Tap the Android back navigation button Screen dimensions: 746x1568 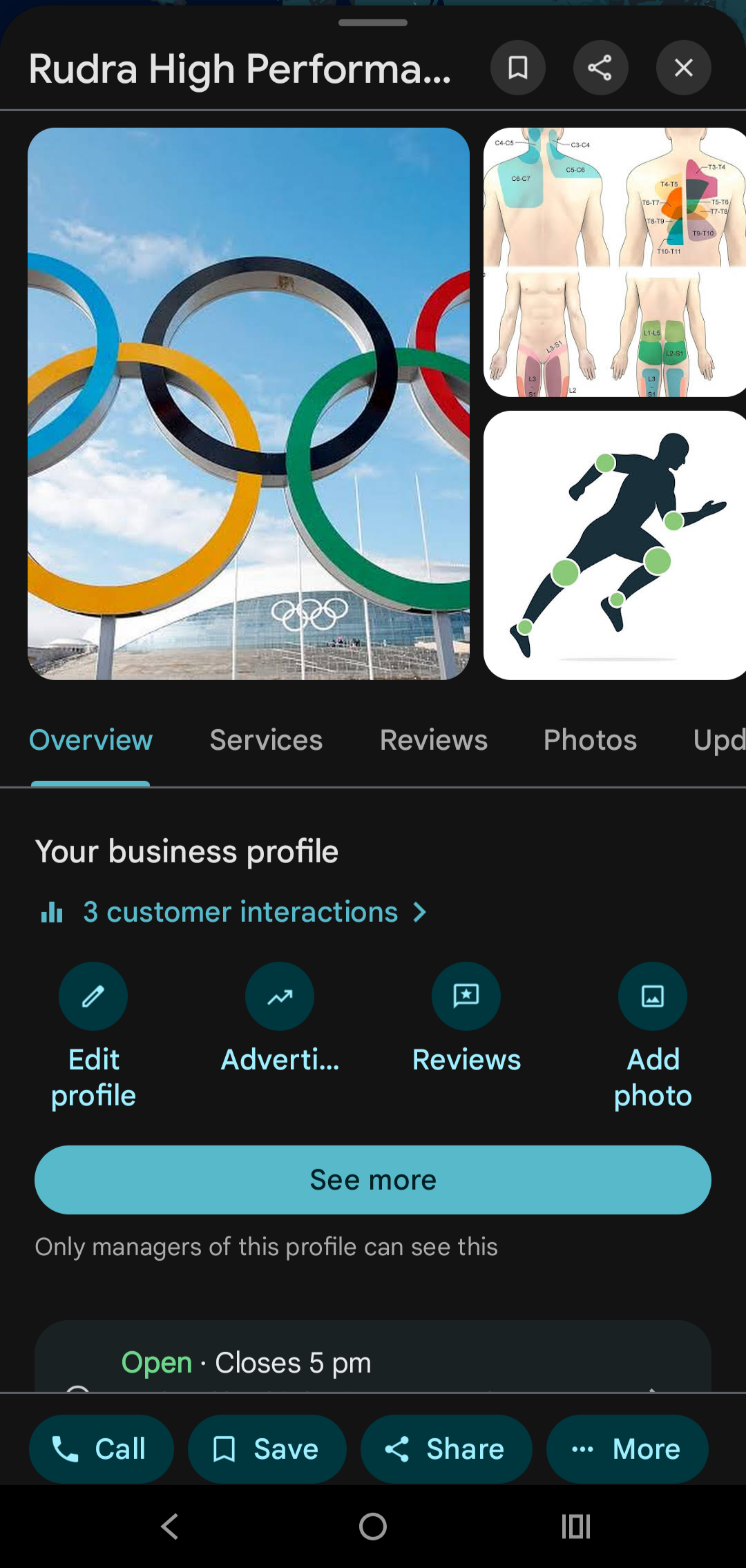tap(170, 1527)
